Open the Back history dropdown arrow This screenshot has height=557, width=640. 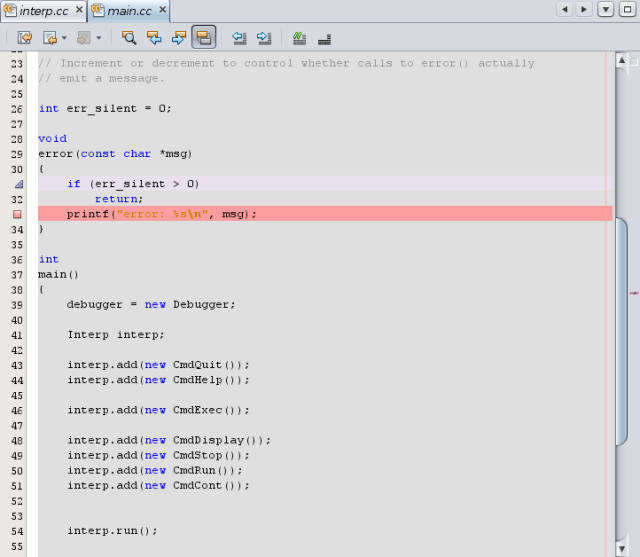(x=64, y=38)
